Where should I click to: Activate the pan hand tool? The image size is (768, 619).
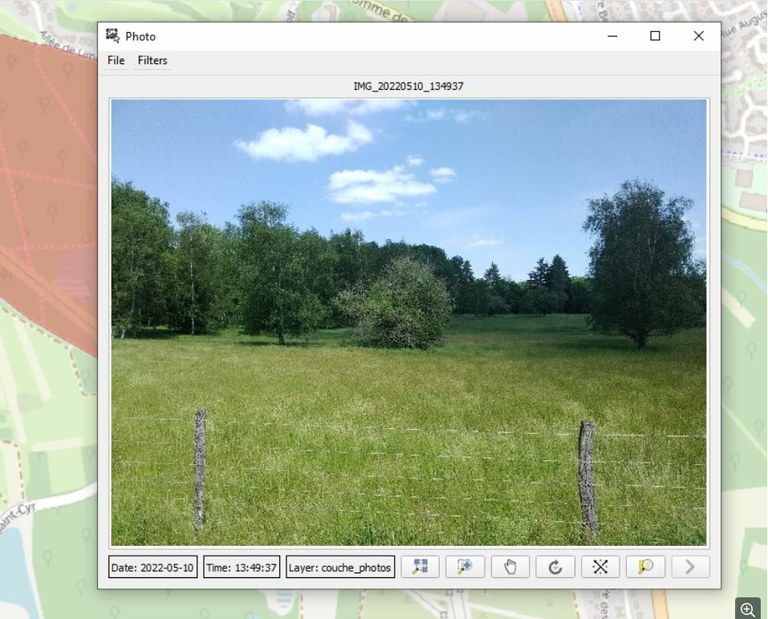pyautogui.click(x=510, y=567)
